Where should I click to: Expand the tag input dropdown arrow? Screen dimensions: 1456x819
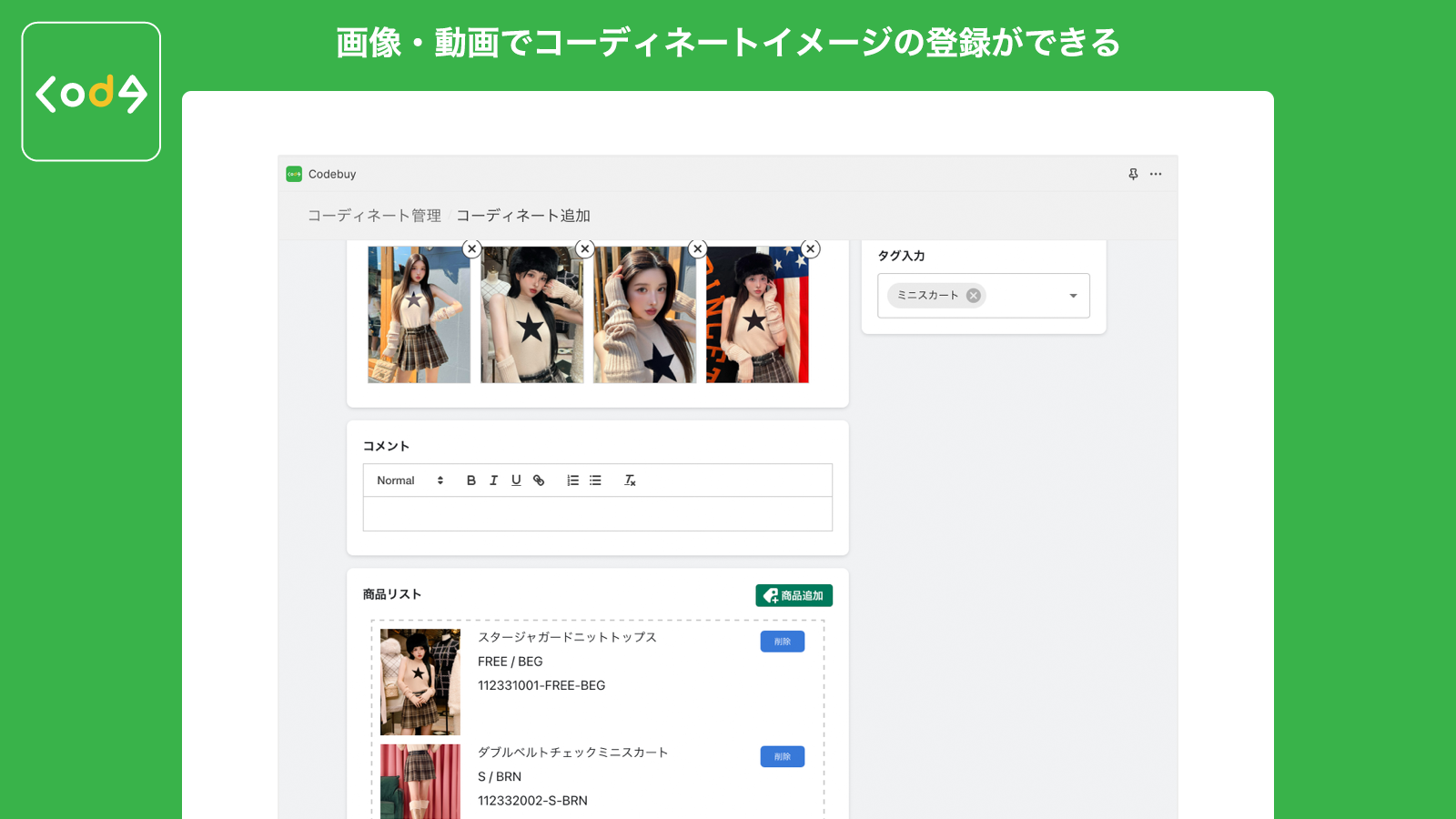coord(1071,295)
